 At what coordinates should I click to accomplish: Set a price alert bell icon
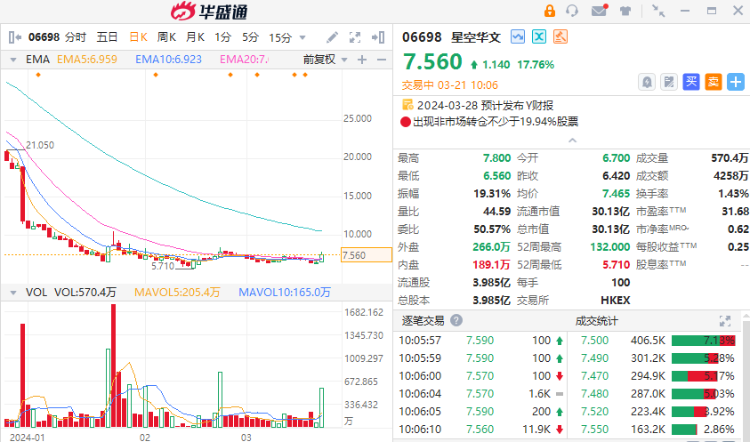pyautogui.click(x=647, y=82)
